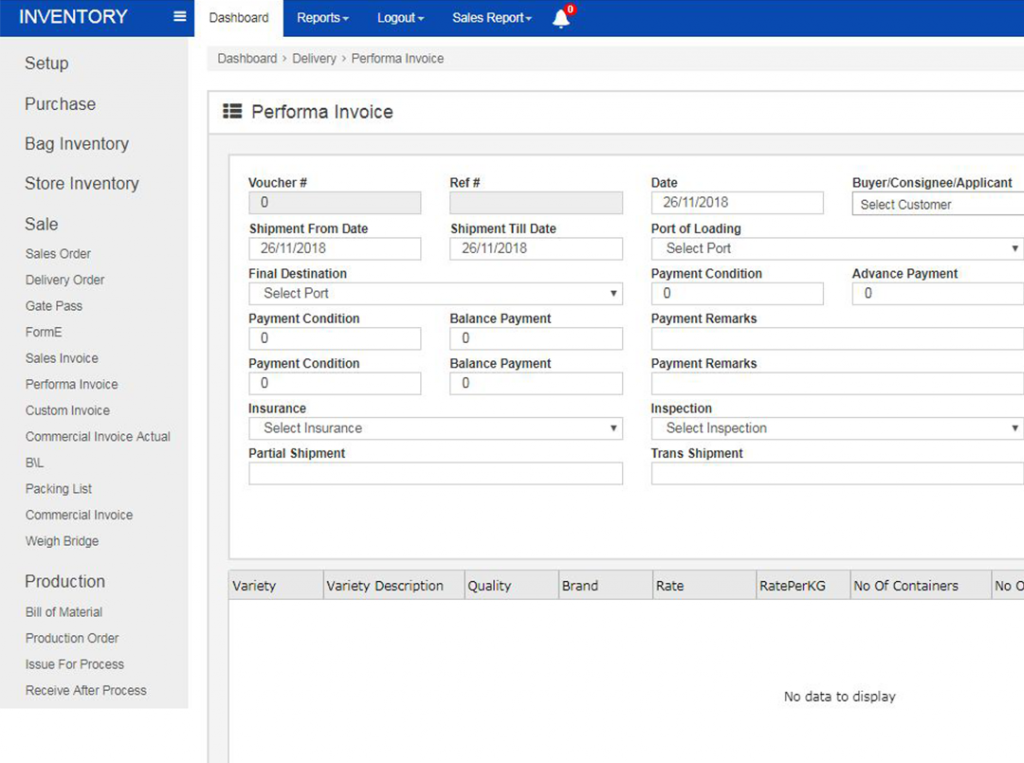Screen dimensions: 1024x763
Task: Click the Shipment Till Date field
Action: point(536,248)
